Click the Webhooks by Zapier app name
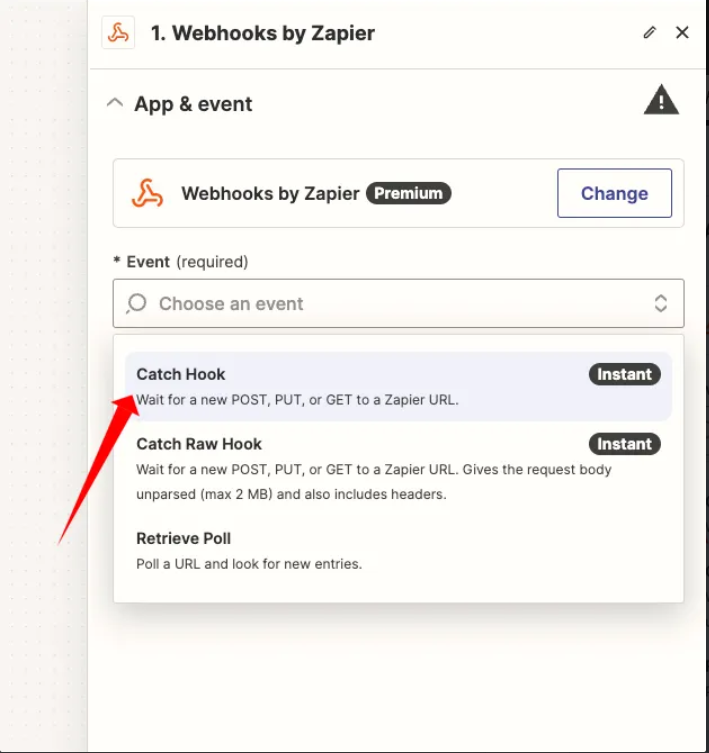Viewport: 709px width, 753px height. [270, 194]
